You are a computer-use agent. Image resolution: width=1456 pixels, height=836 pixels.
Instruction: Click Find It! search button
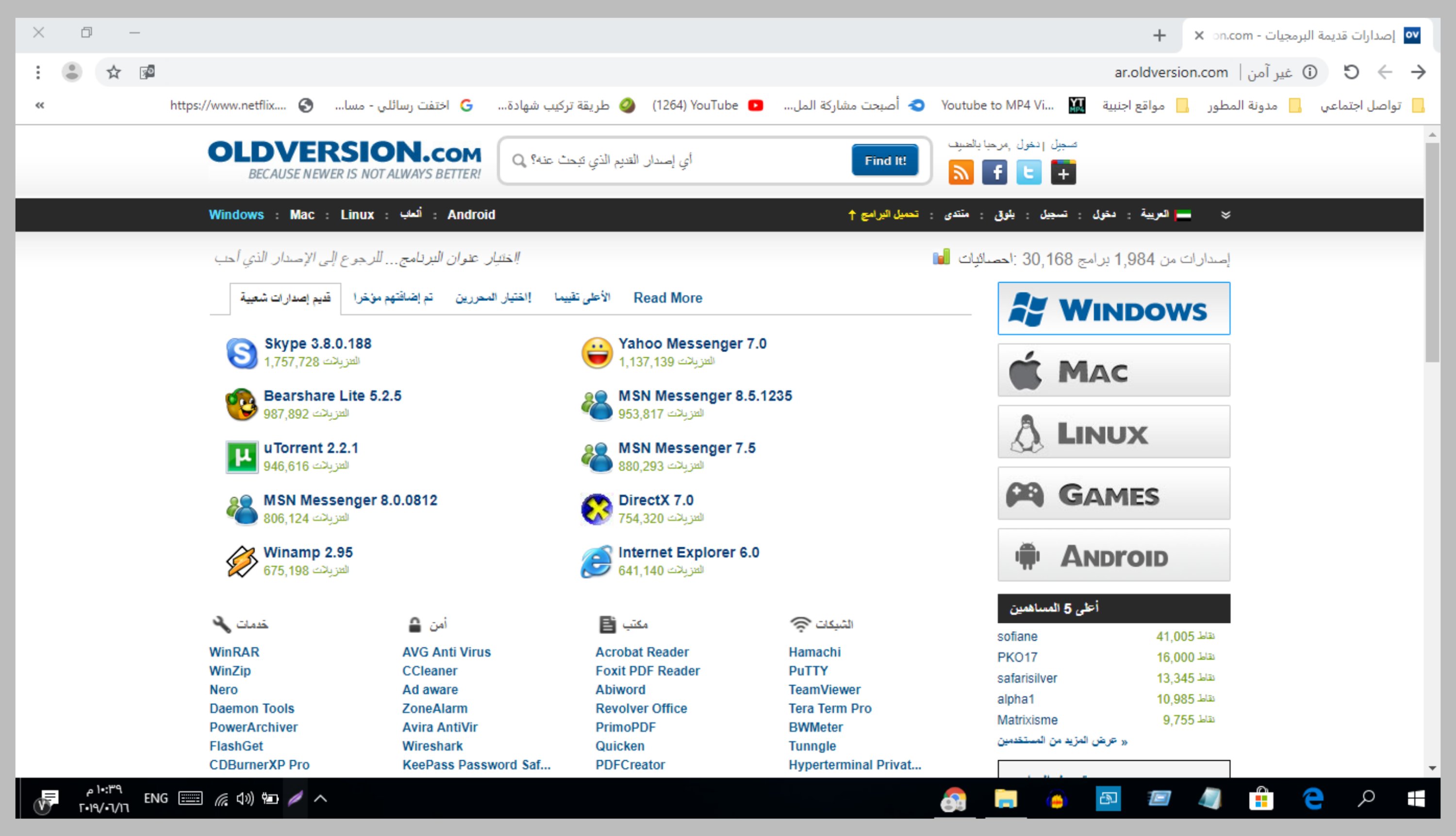click(x=884, y=160)
